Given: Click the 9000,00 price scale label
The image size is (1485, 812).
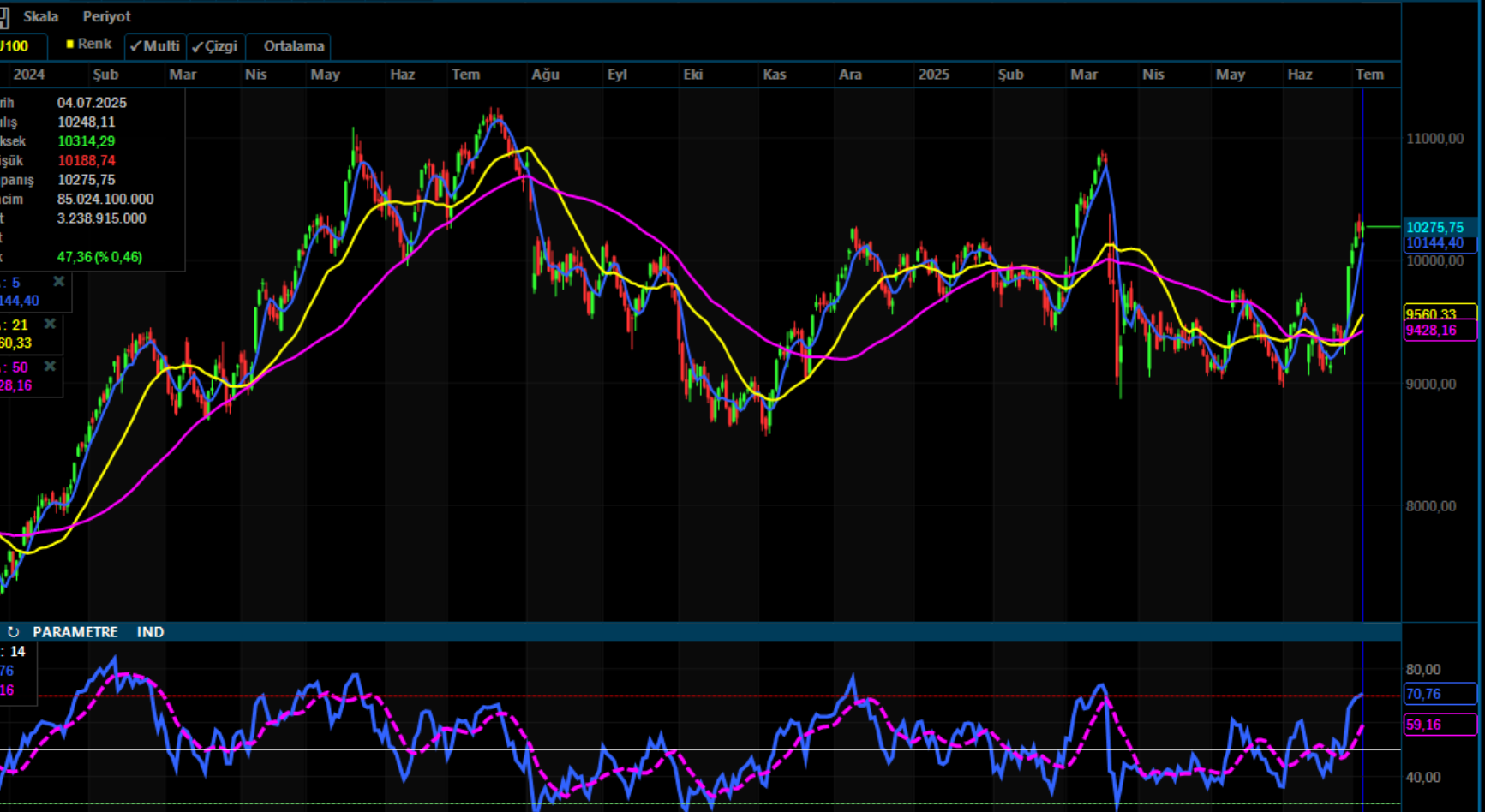Looking at the screenshot, I should coord(1431,385).
